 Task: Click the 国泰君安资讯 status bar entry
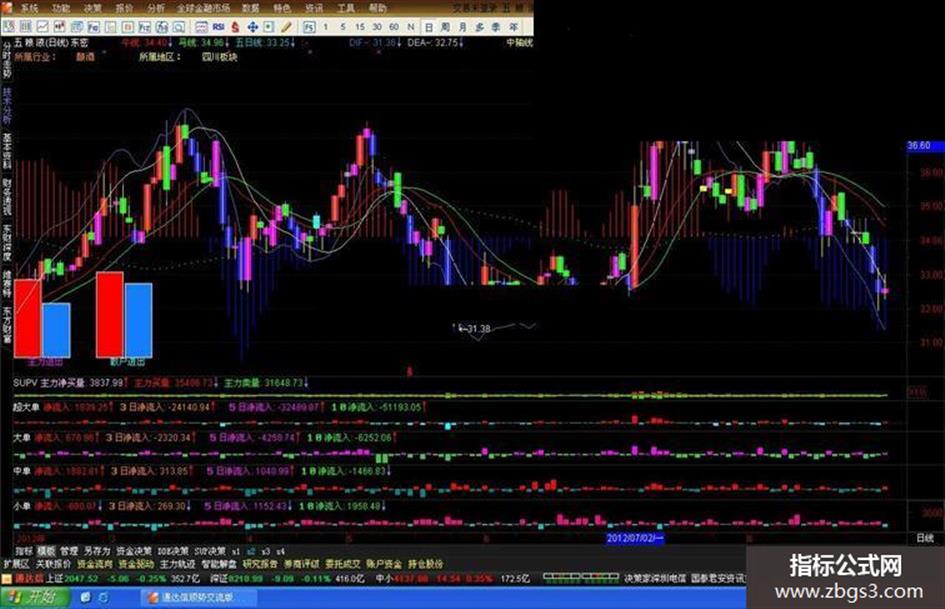[x=717, y=578]
